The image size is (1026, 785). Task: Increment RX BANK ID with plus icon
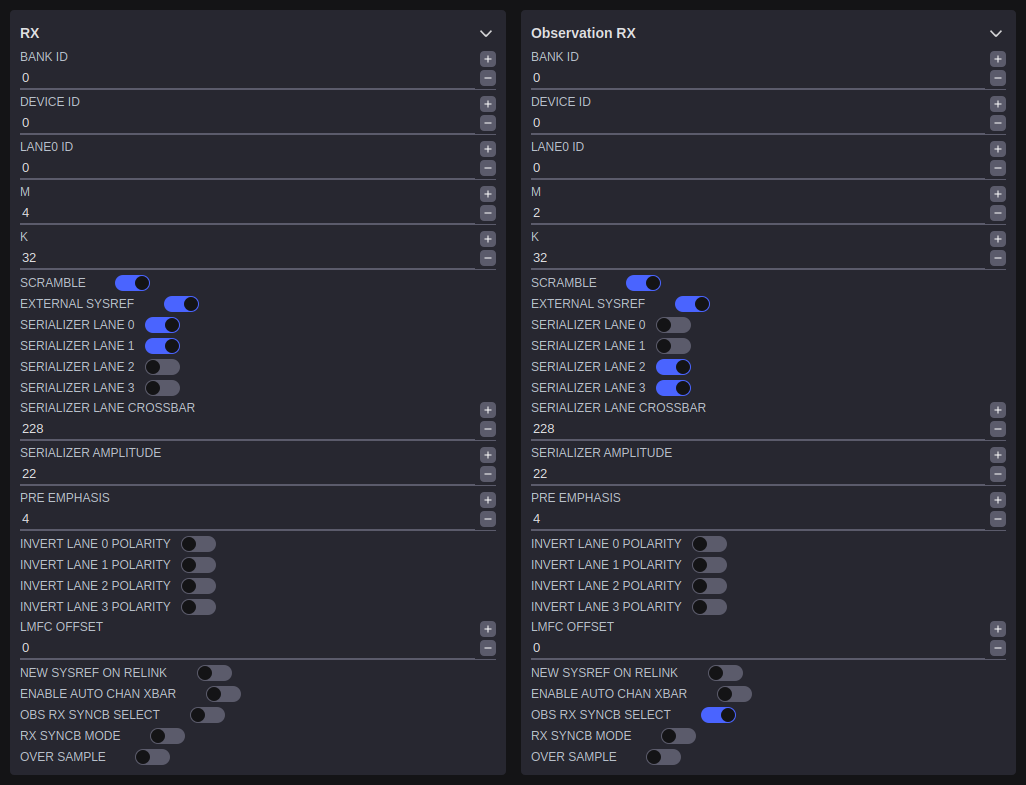coord(487,59)
